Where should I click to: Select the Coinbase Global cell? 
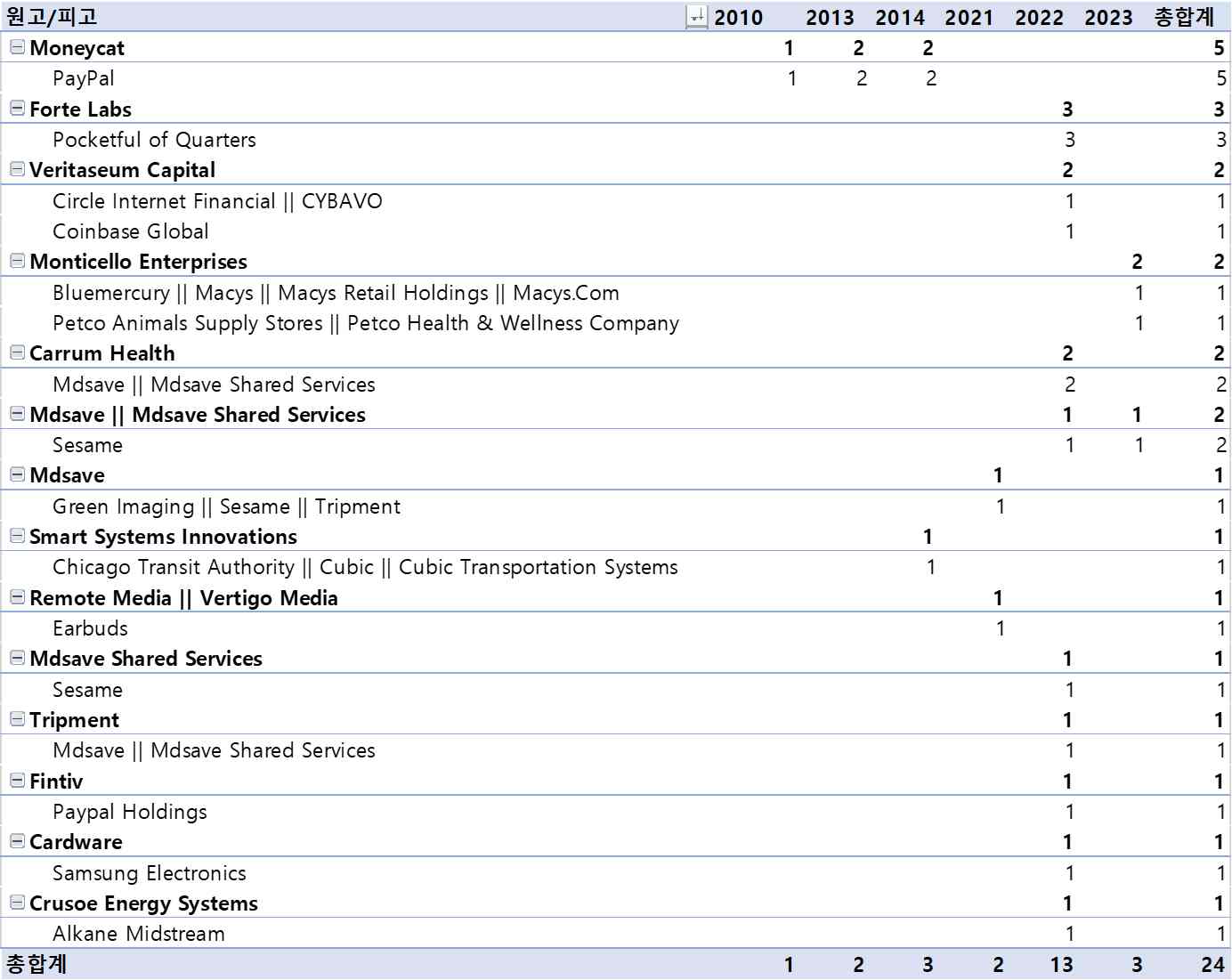131,231
